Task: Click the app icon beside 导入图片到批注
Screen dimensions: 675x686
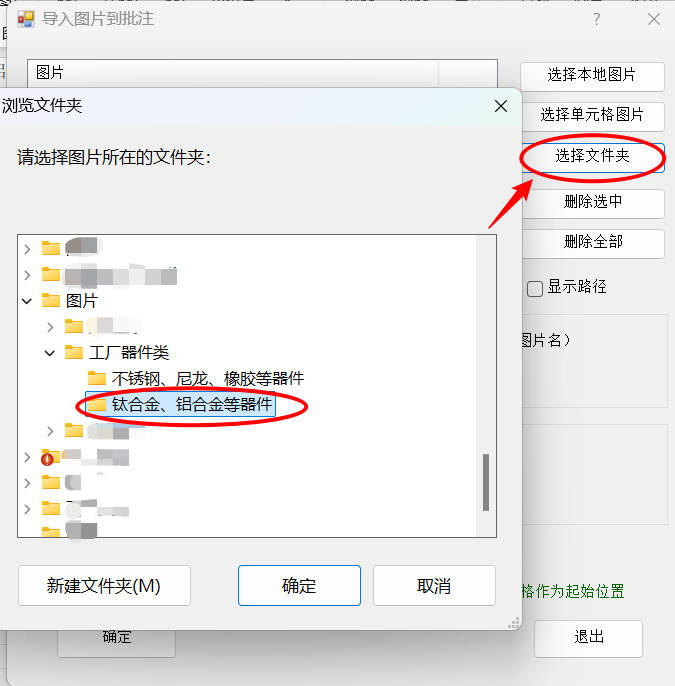Action: tap(26, 19)
